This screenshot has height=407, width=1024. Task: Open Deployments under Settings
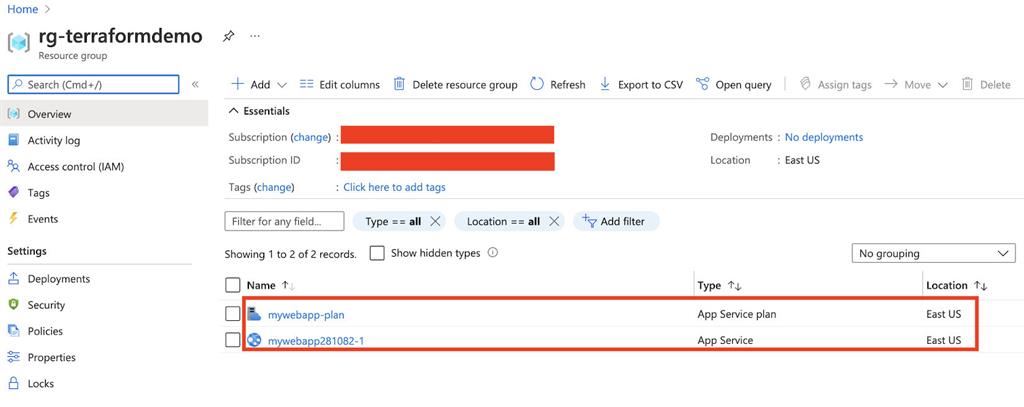click(59, 278)
